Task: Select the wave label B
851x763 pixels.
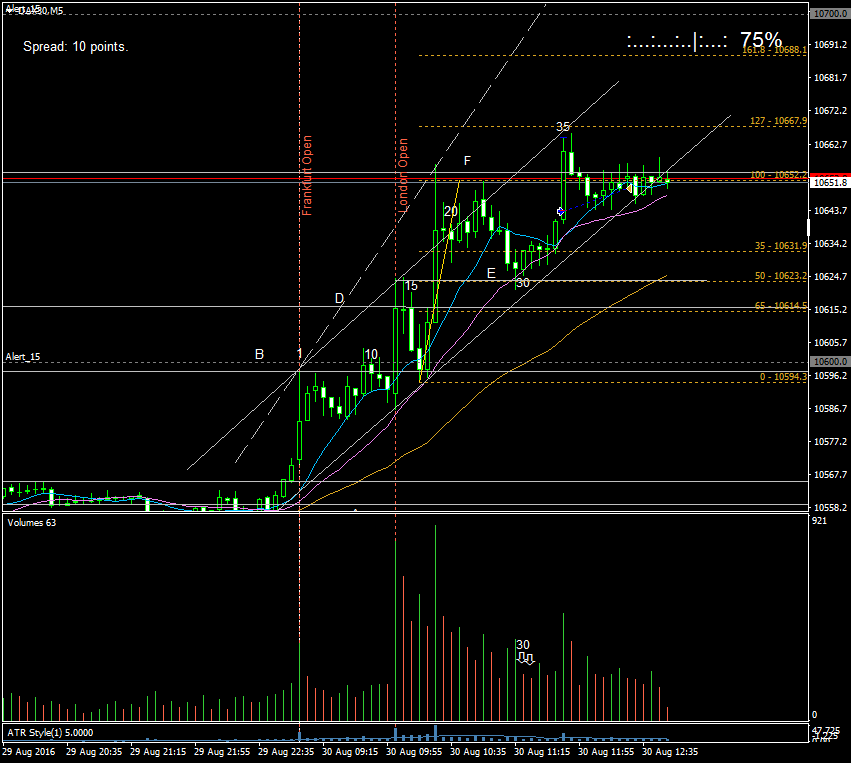Action: 259,354
